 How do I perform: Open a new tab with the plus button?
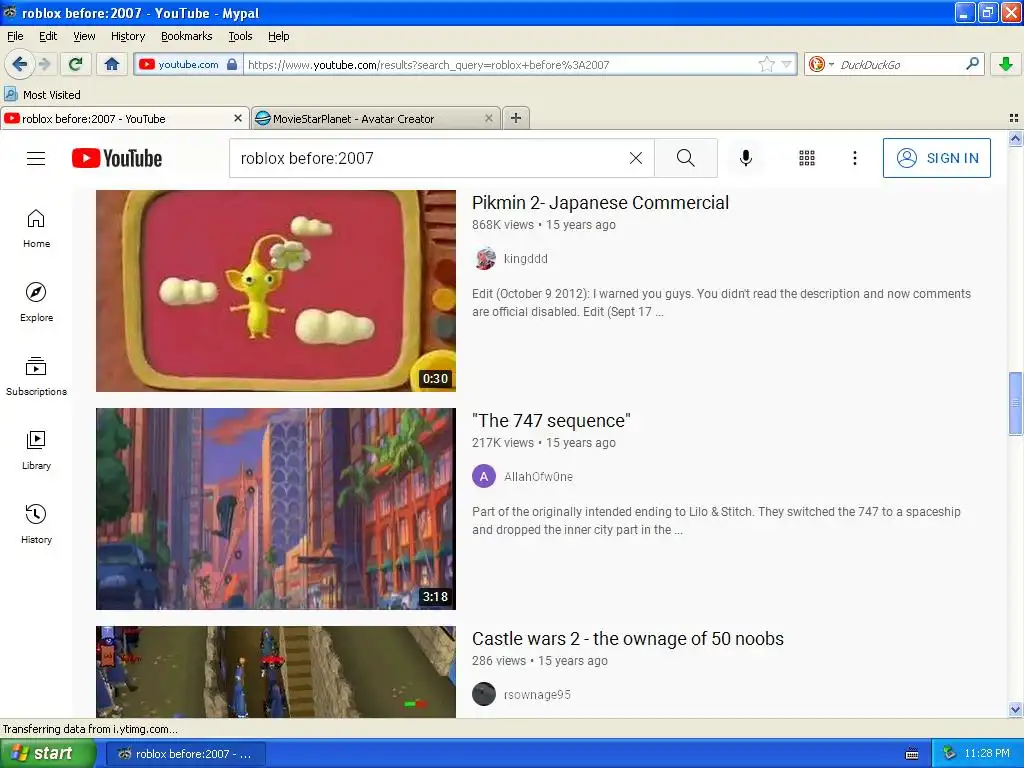[516, 118]
